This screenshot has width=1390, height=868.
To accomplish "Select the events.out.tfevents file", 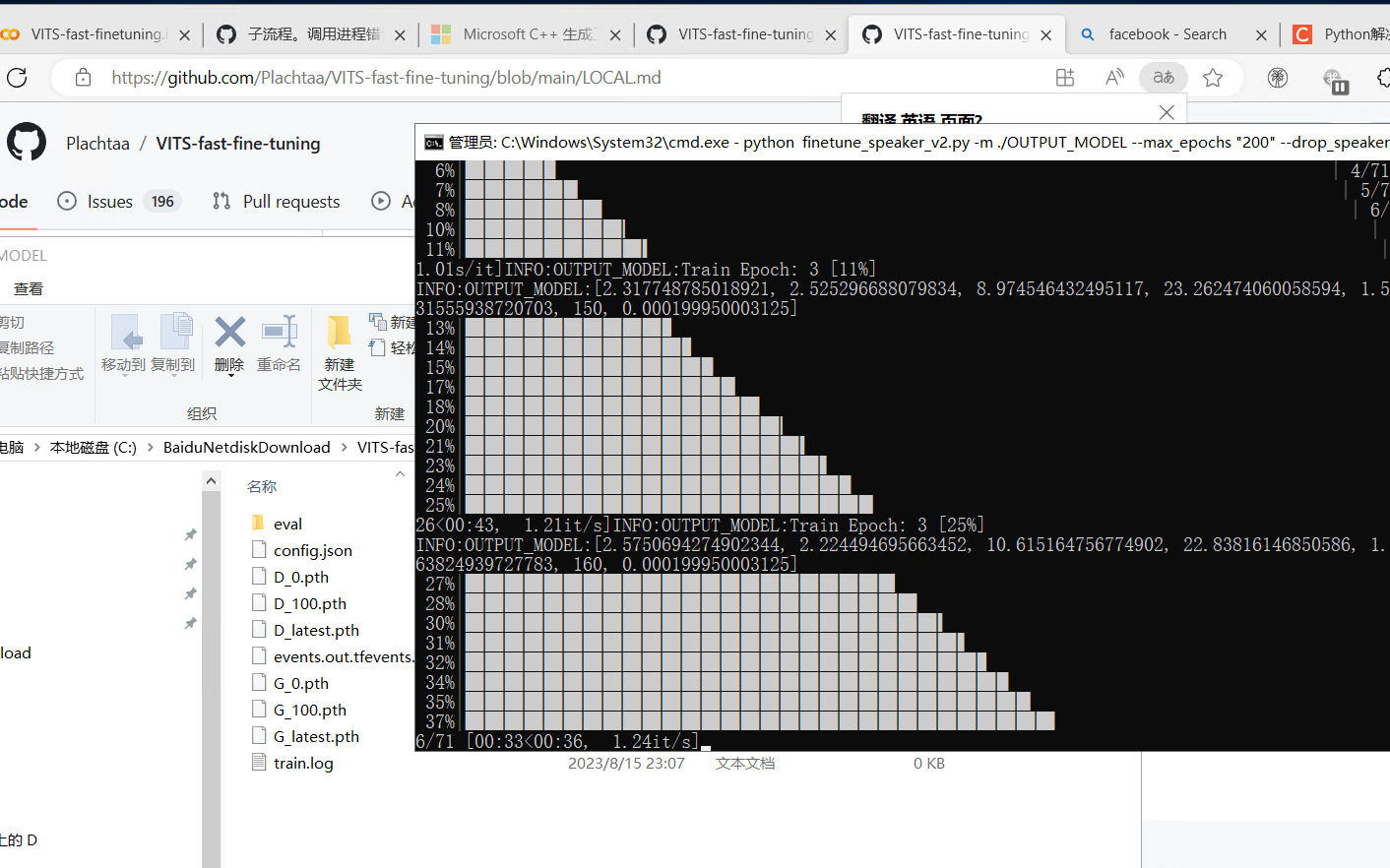I will (332, 656).
